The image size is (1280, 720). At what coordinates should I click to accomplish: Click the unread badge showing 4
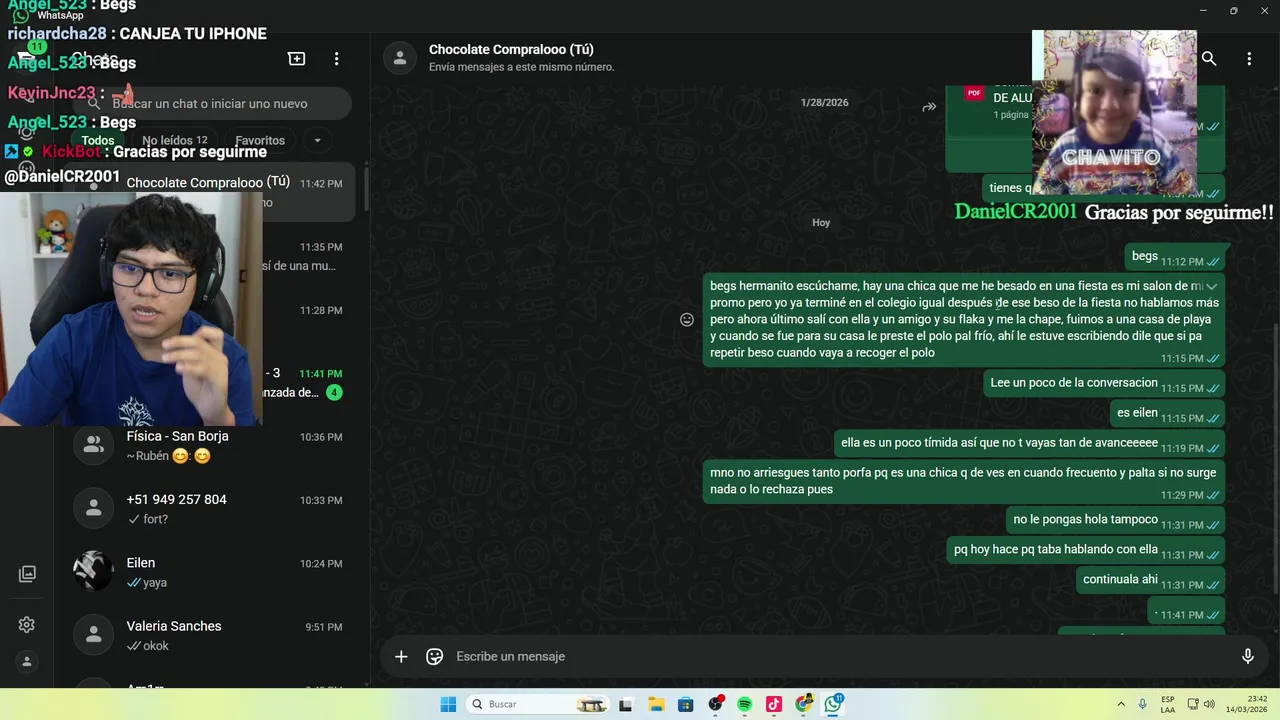coord(334,392)
